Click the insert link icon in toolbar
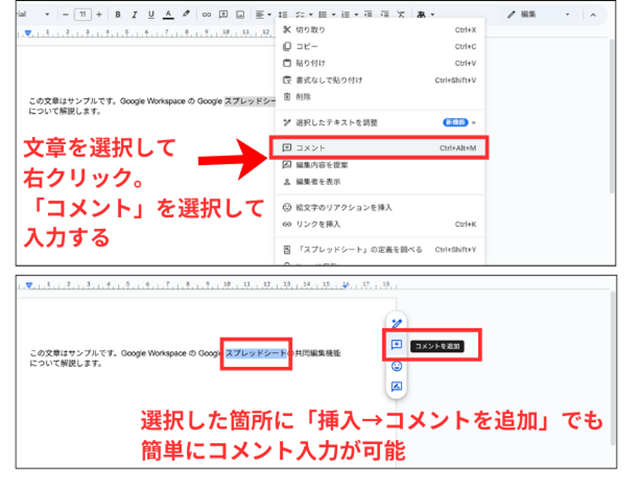The height and width of the screenshot is (487, 640). tap(207, 15)
